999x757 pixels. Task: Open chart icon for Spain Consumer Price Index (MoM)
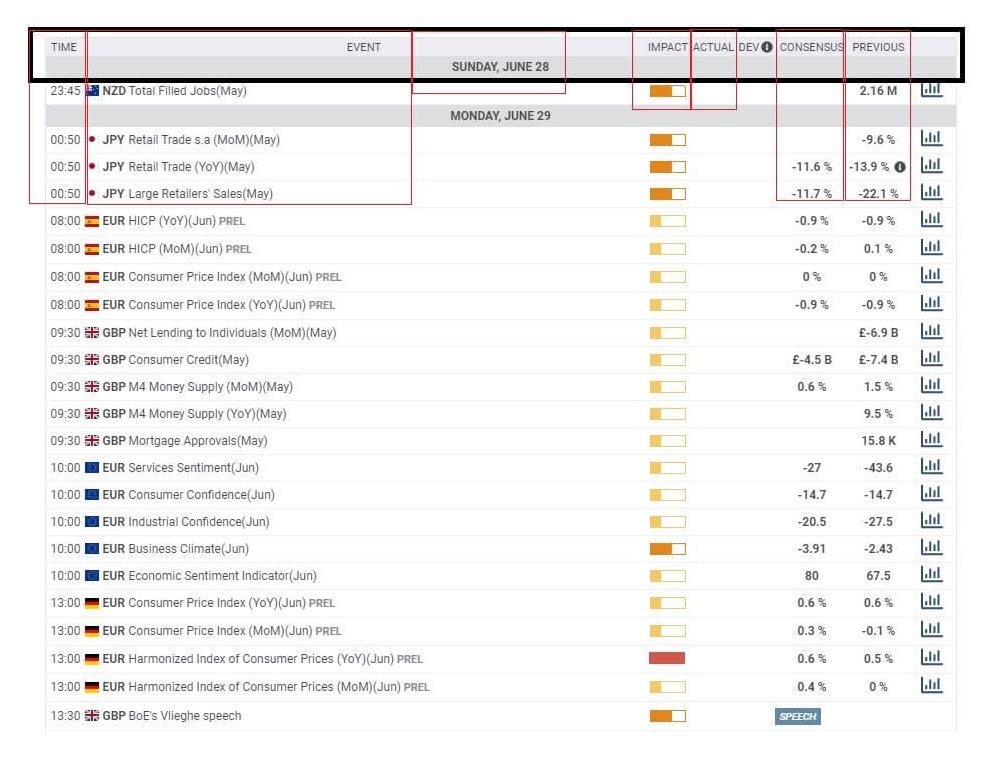(x=931, y=275)
